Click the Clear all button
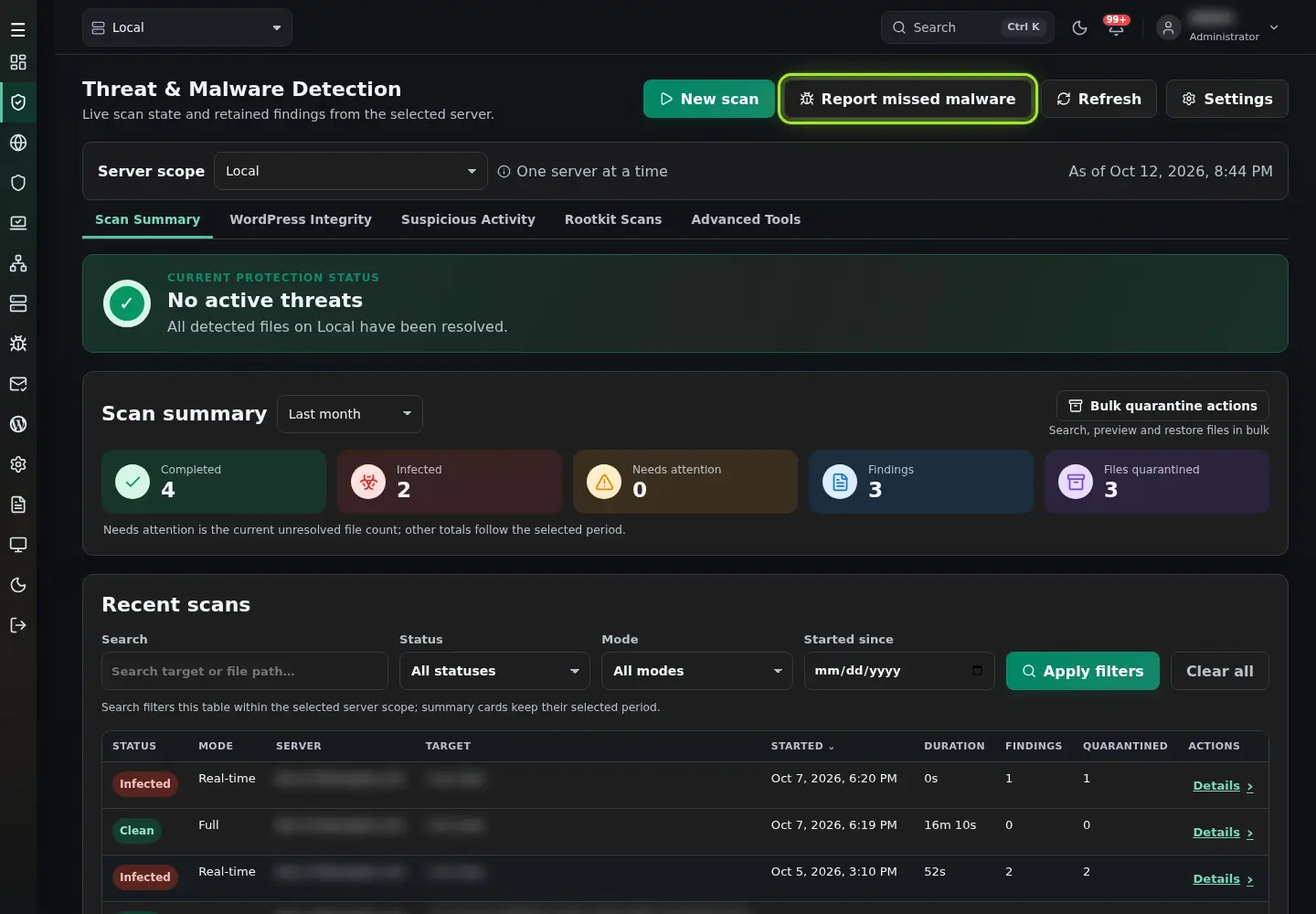Image resolution: width=1316 pixels, height=914 pixels. pos(1220,671)
